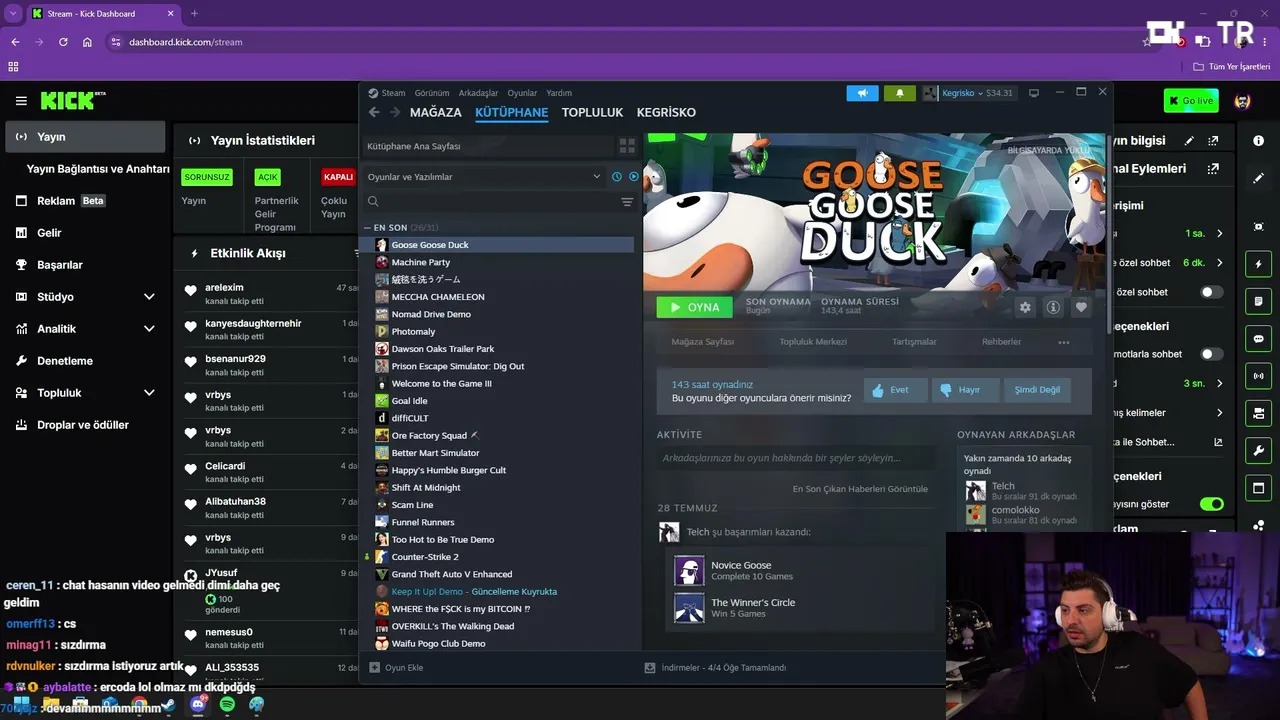Switch to the TOPLULUK tab in Steam

click(x=592, y=113)
